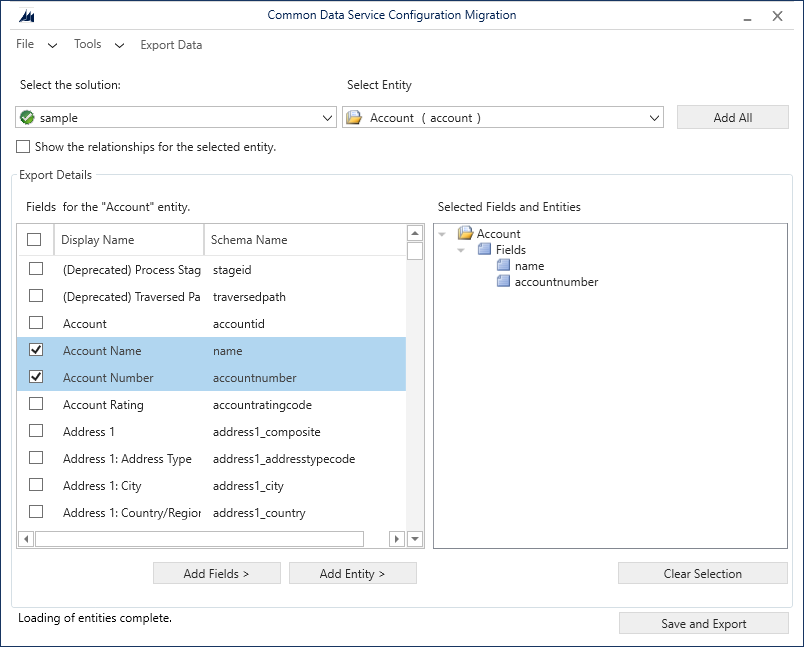804x647 pixels.
Task: Click the Dynamics app logo icon
Action: tap(27, 16)
